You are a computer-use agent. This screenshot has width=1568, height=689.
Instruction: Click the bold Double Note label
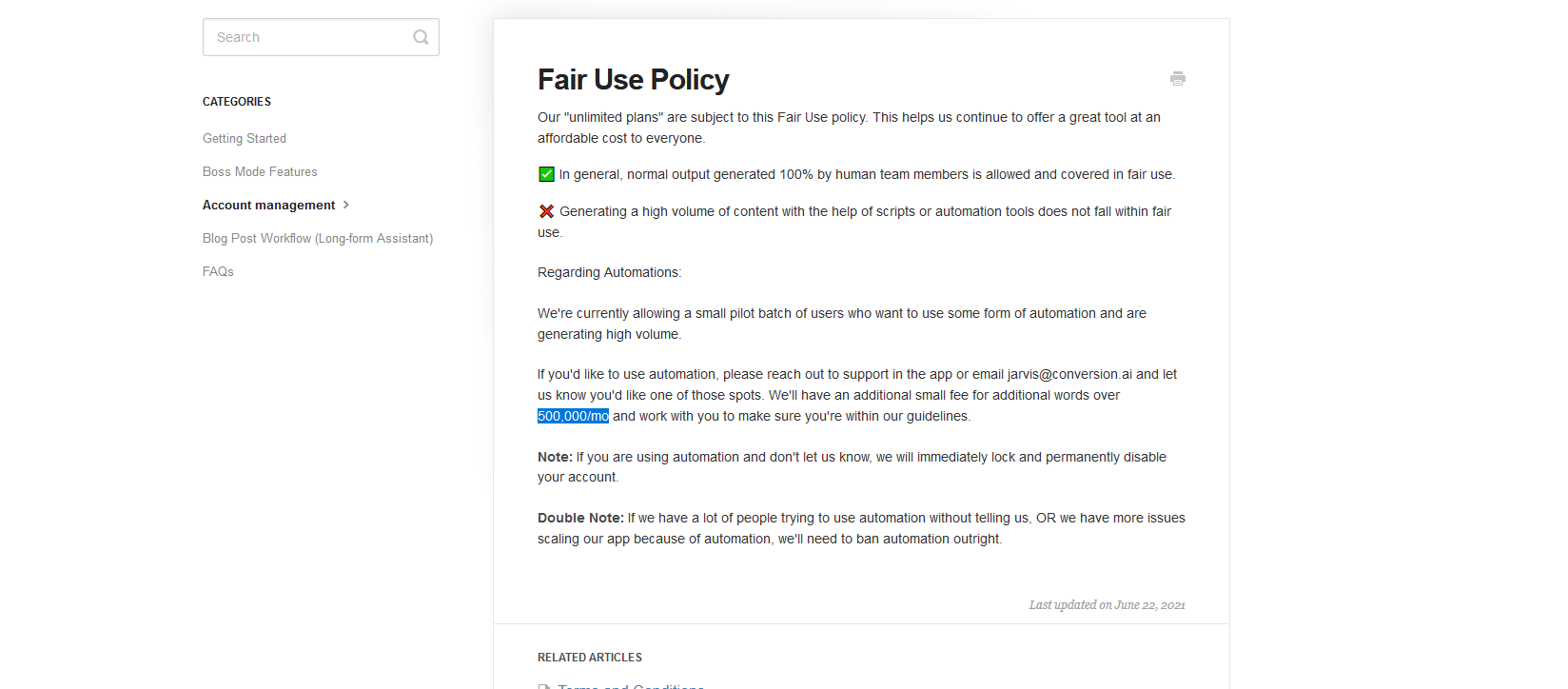(580, 518)
